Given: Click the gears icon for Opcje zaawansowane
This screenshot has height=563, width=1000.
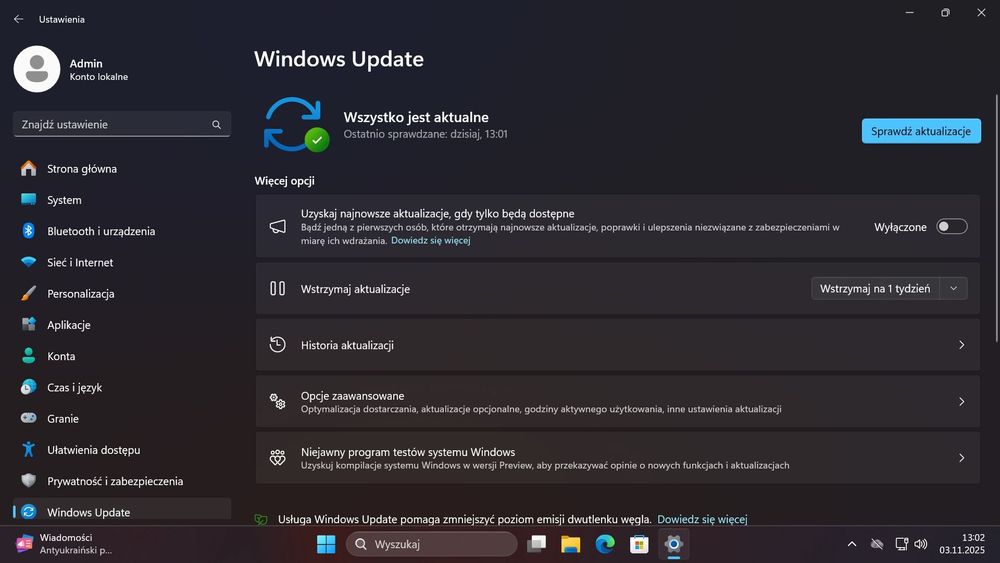Looking at the screenshot, I should 277,401.
